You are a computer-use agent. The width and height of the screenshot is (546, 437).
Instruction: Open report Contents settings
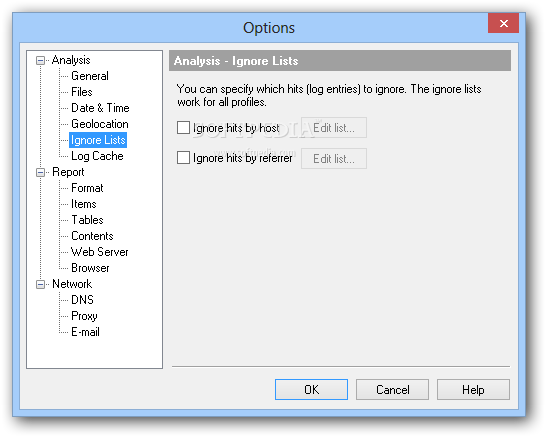point(92,236)
